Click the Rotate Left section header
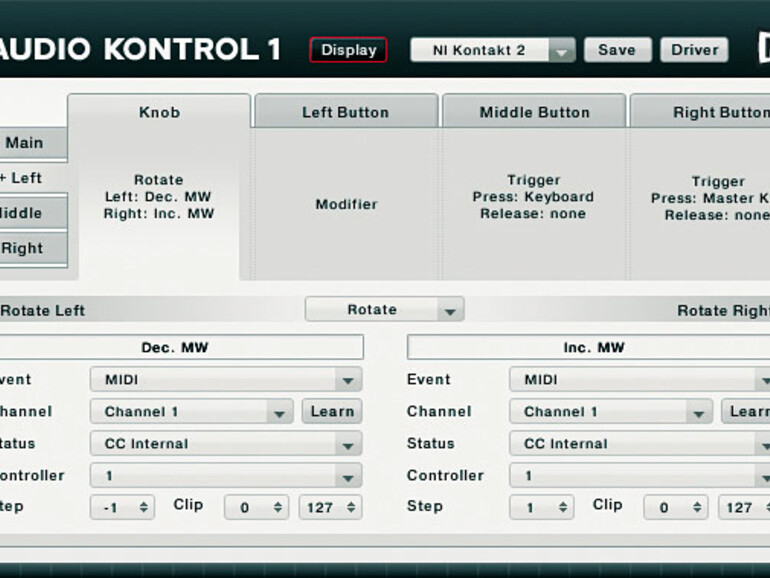The height and width of the screenshot is (578, 770). tap(43, 310)
